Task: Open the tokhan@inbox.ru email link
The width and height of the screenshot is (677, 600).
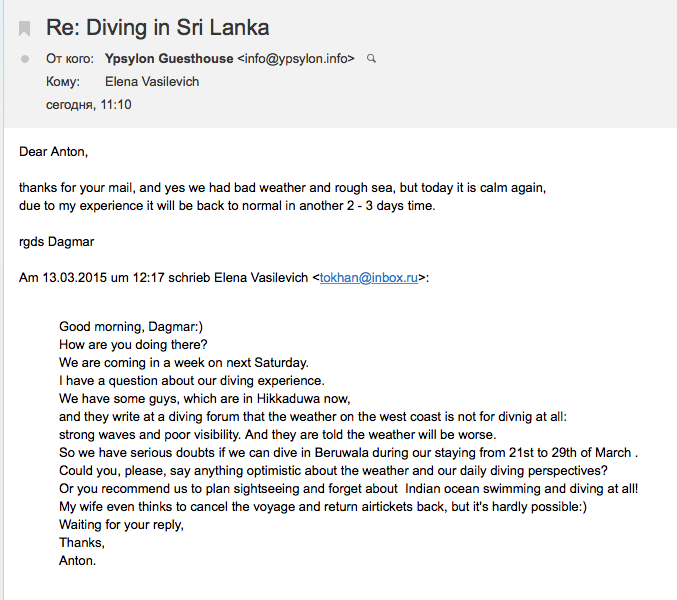Action: [369, 278]
